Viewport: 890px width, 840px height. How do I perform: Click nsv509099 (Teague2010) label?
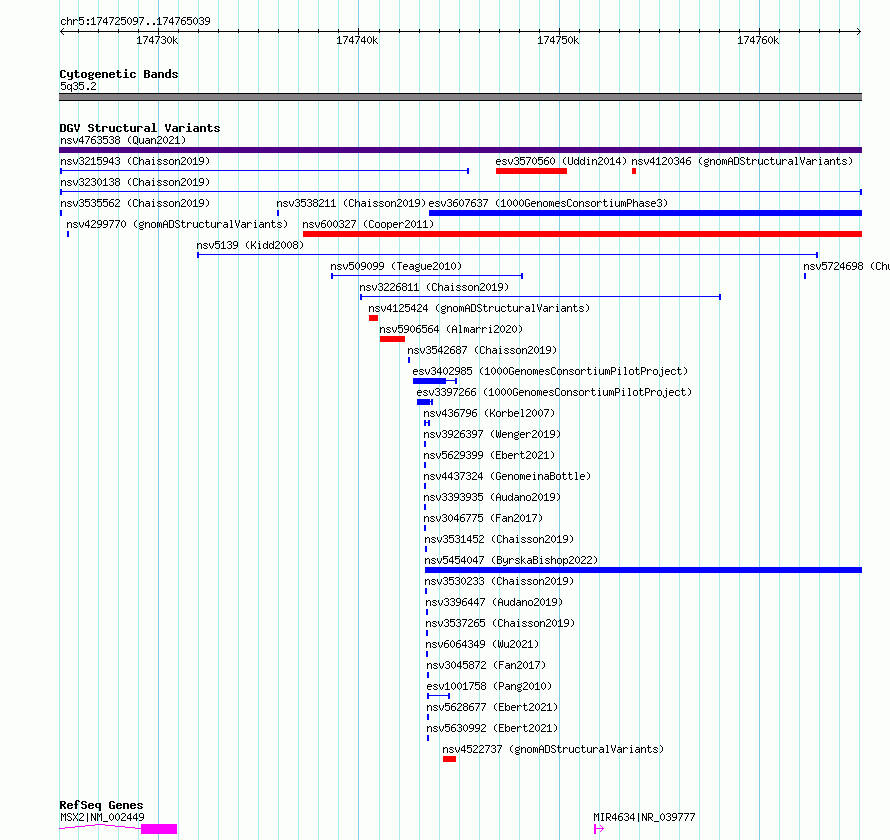[396, 266]
